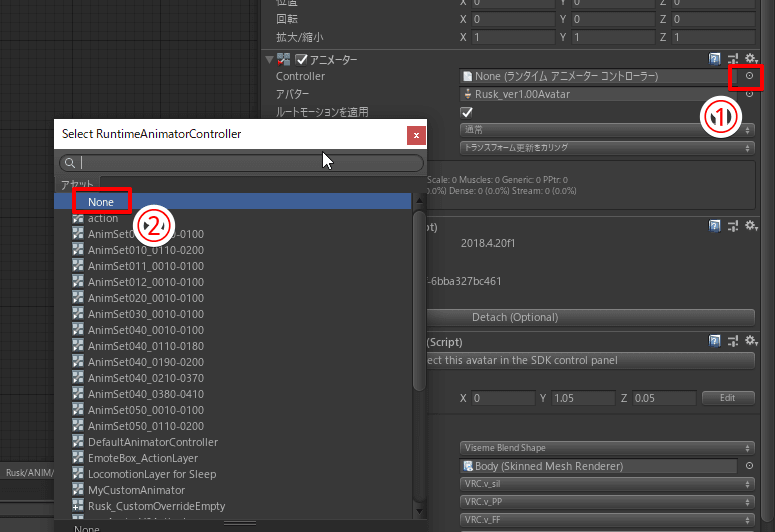This screenshot has width=775, height=532.
Task: Collapse the Animator component foldout arrow
Action: tap(269, 60)
